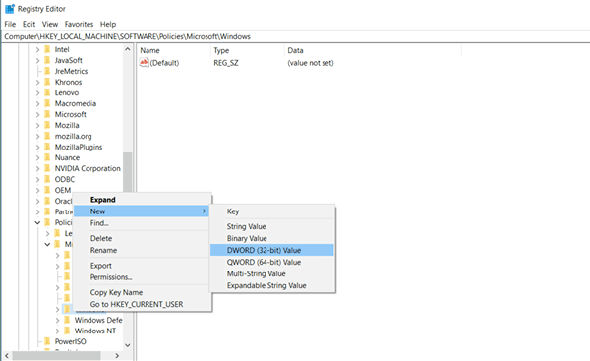Create a new Binary Value

coord(272,238)
